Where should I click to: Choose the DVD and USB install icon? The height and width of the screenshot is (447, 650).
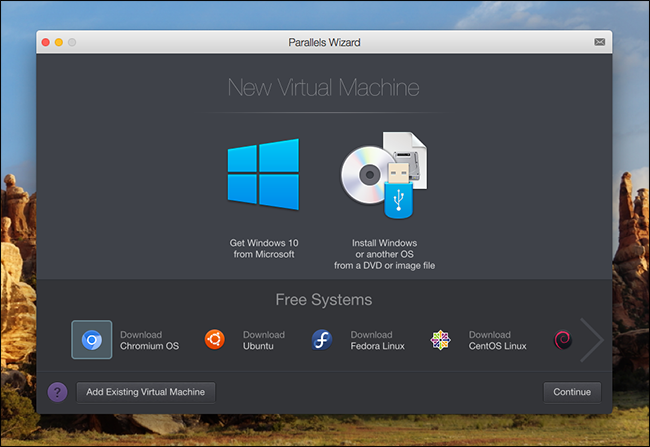coord(384,175)
